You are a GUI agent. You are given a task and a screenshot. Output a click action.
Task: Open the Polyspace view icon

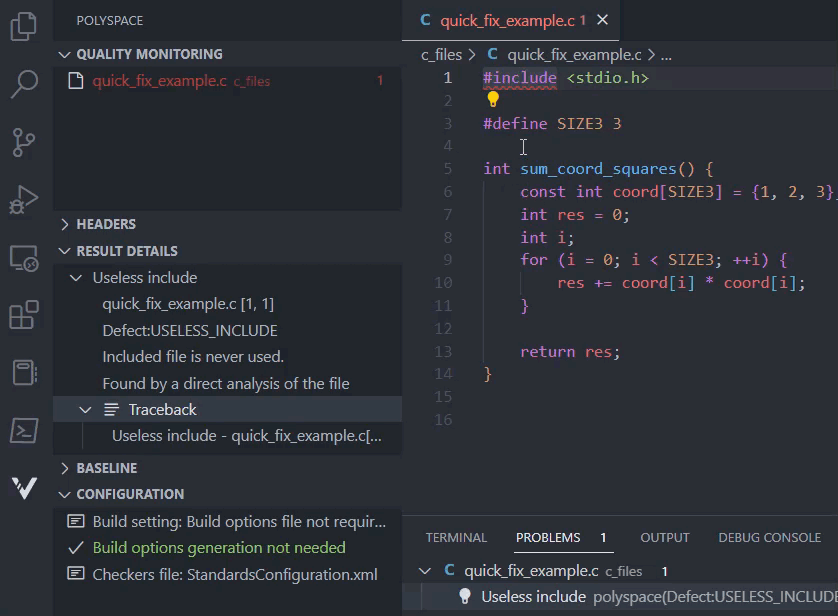pyautogui.click(x=24, y=487)
